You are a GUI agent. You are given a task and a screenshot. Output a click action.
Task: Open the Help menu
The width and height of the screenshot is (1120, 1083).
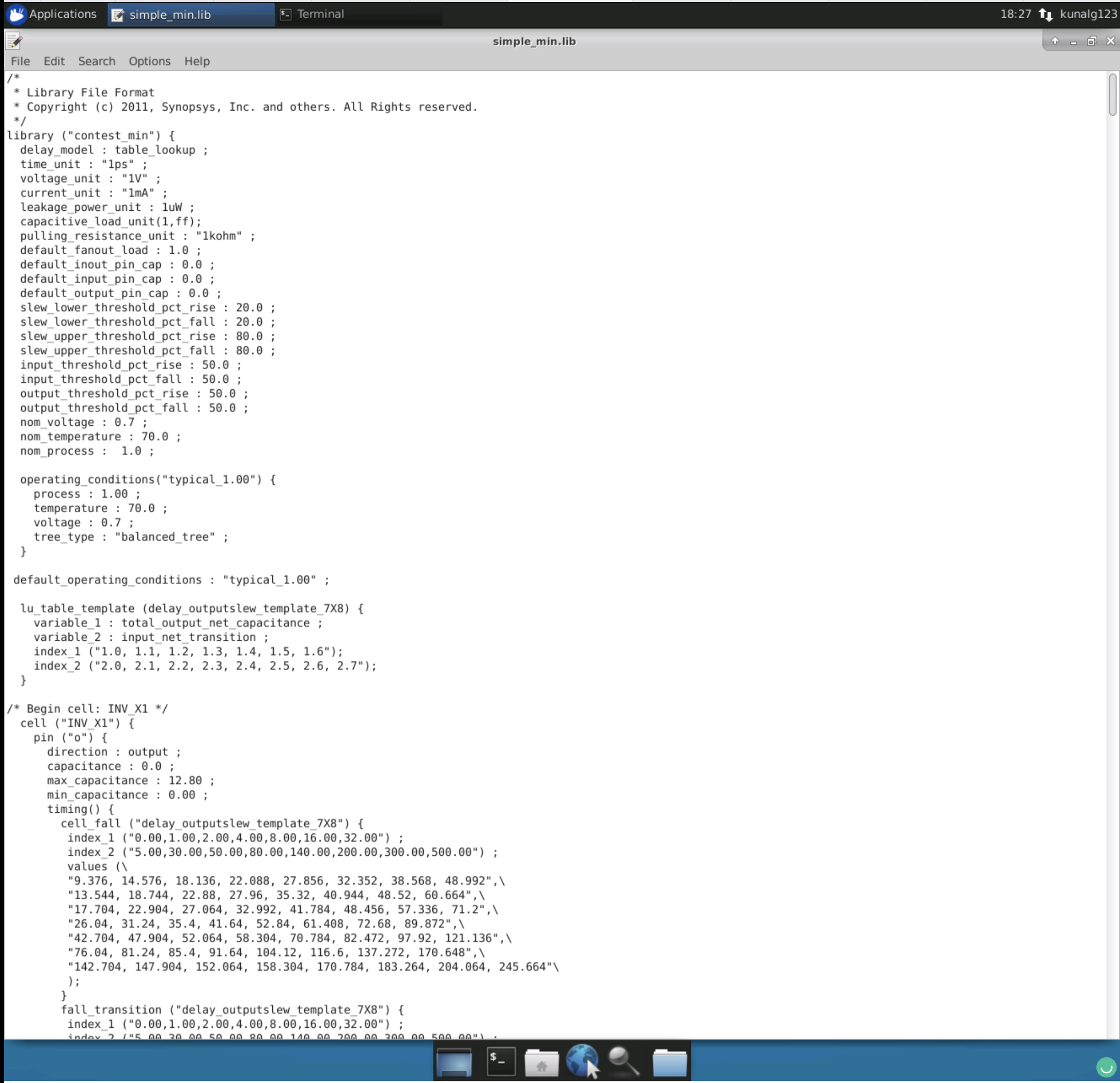tap(197, 61)
